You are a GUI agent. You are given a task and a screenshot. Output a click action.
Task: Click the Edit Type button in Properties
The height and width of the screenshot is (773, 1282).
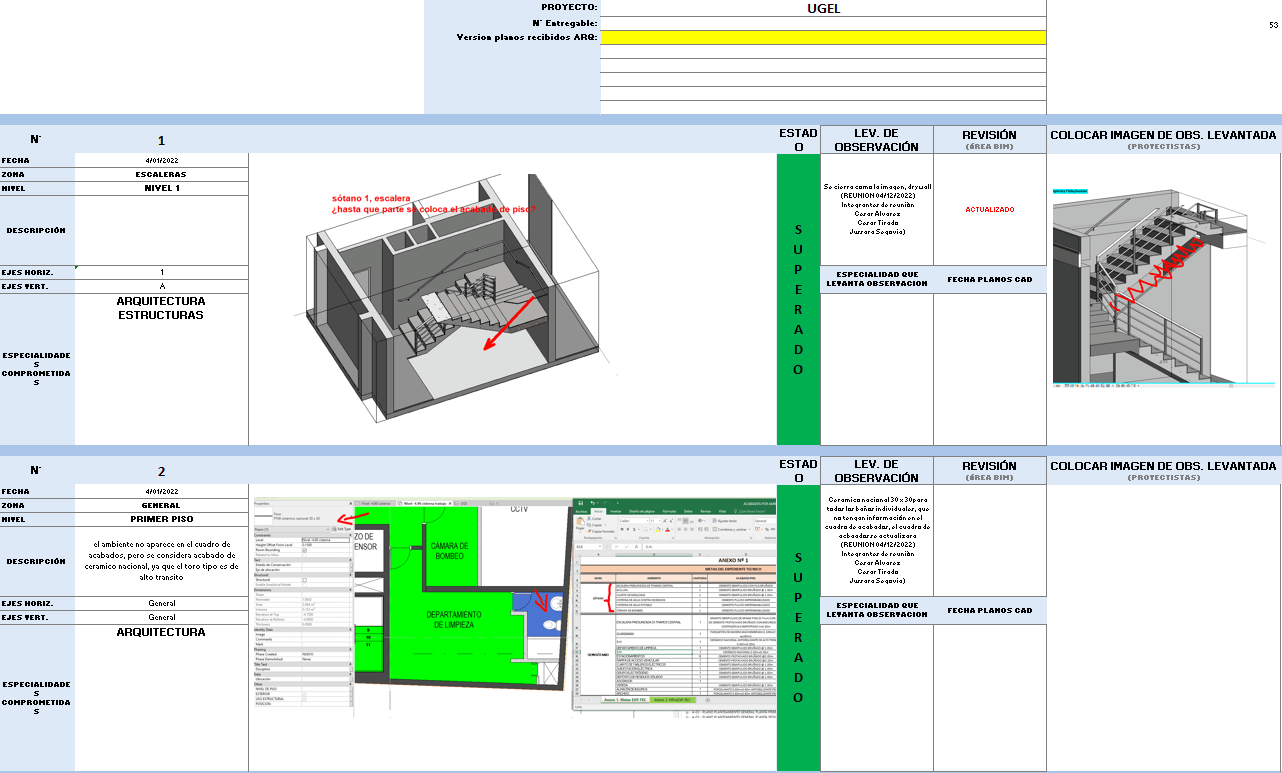[342, 528]
